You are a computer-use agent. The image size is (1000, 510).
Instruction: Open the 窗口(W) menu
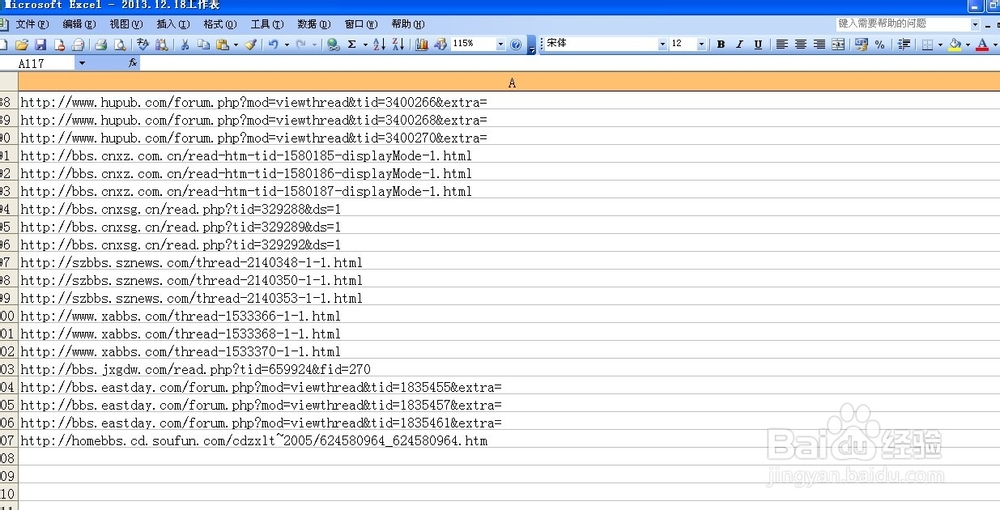[361, 24]
